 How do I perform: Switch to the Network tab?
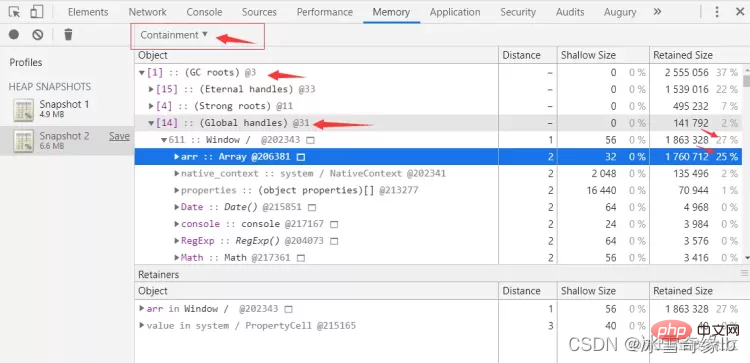[x=147, y=12]
